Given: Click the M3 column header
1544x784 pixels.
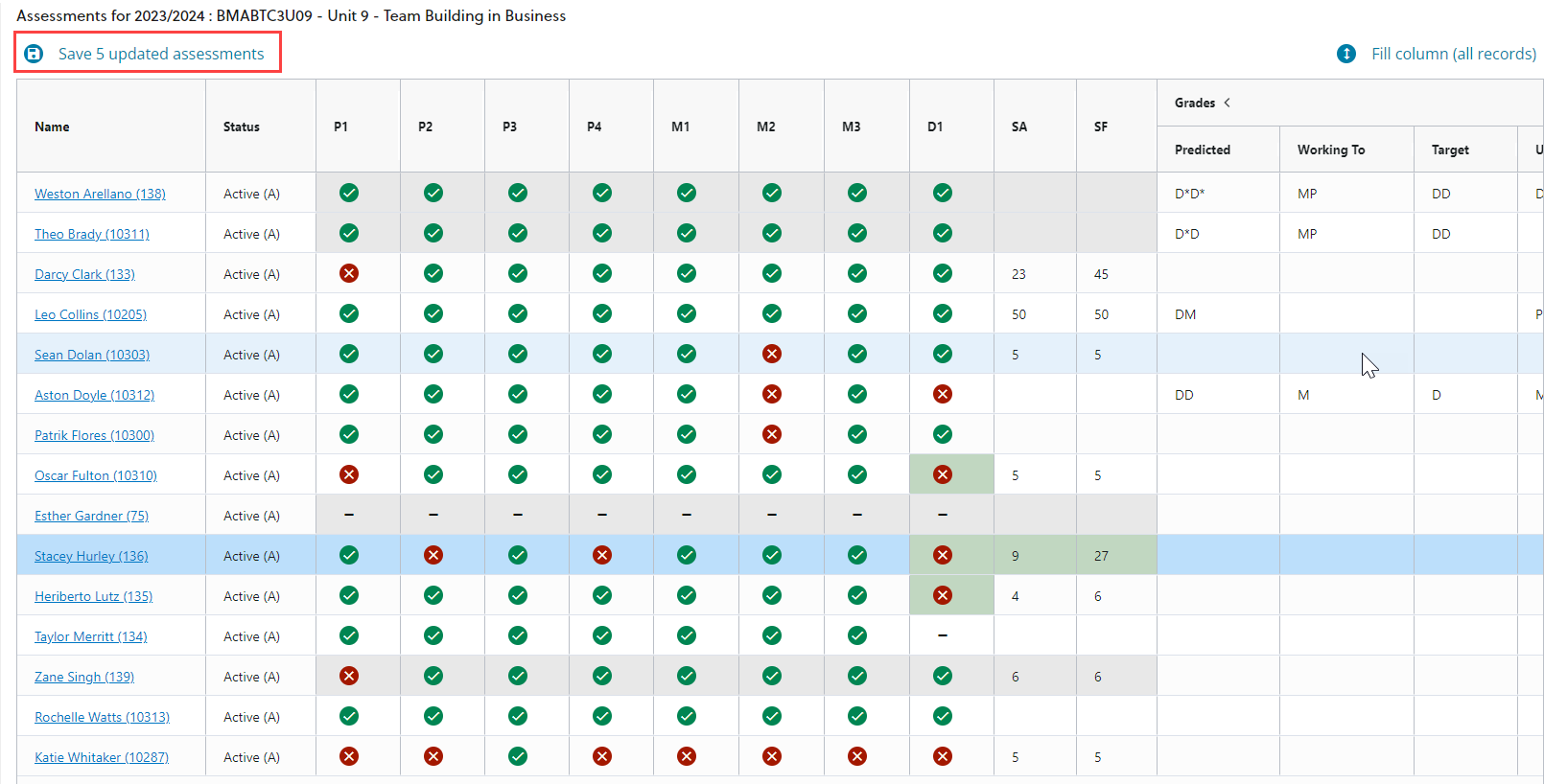Looking at the screenshot, I should 851,127.
